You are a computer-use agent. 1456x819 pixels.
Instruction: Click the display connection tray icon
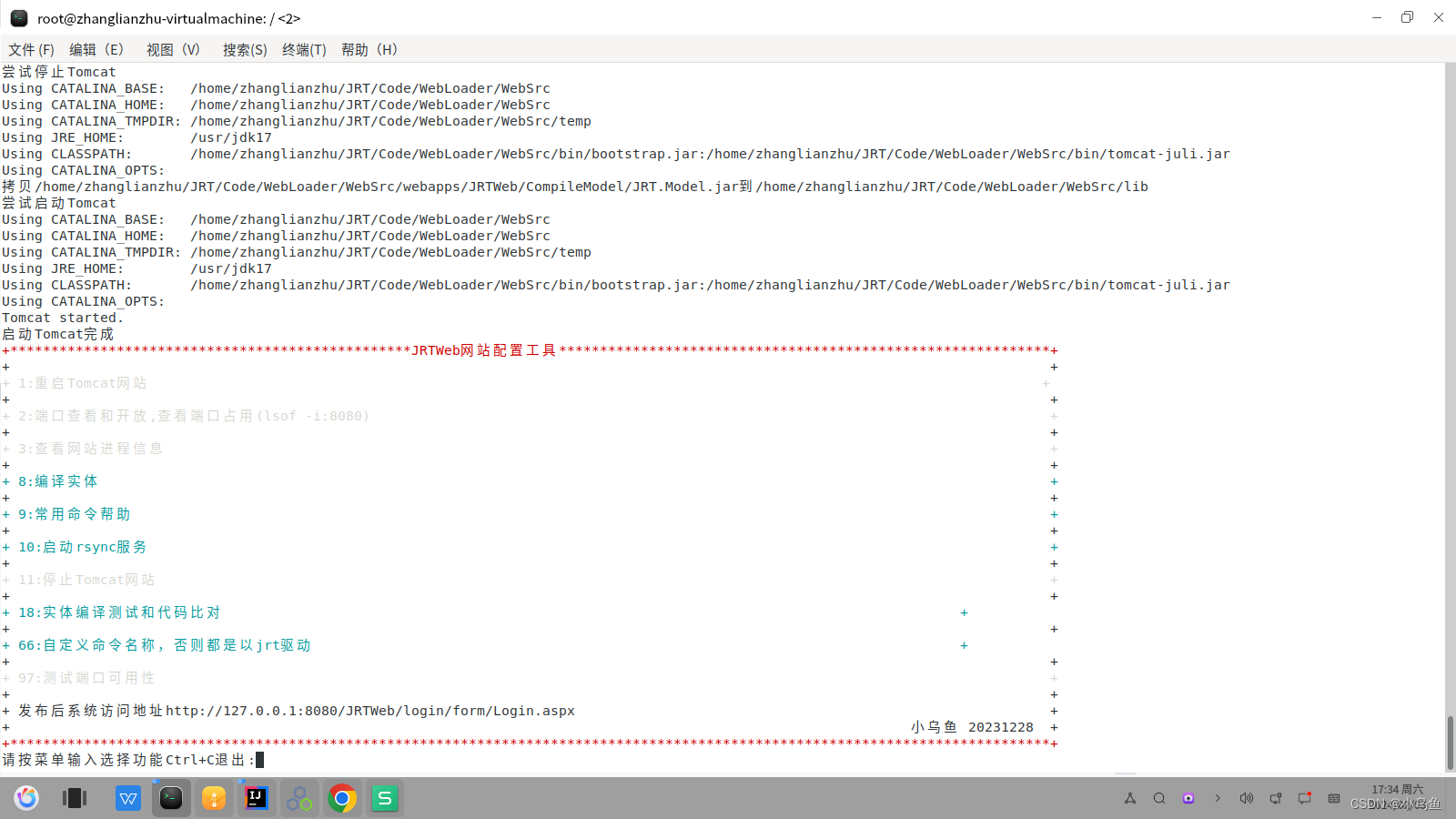(x=1276, y=798)
